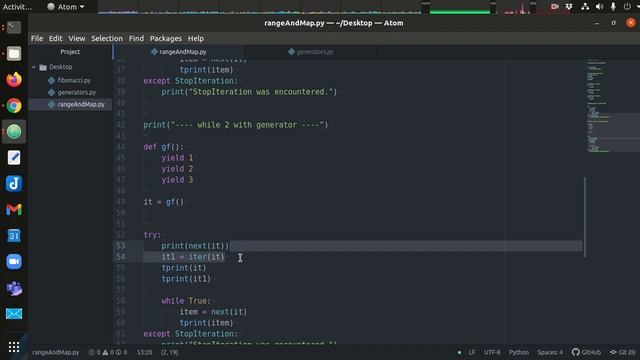Click the Desktop folder icon in tree
The height and width of the screenshot is (360, 640).
click(x=43, y=67)
